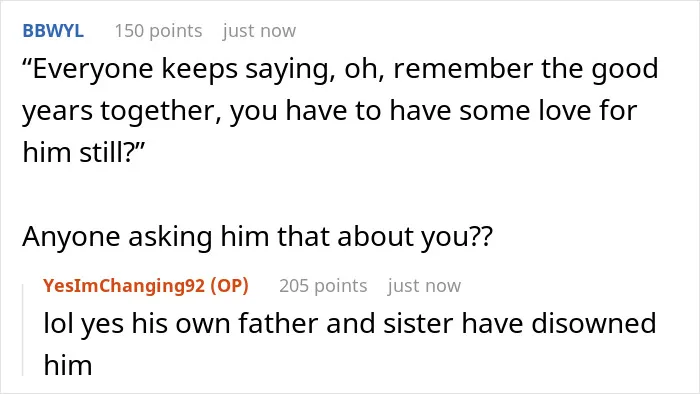The height and width of the screenshot is (394, 700).
Task: Click the 150 points score label
Action: (x=158, y=31)
